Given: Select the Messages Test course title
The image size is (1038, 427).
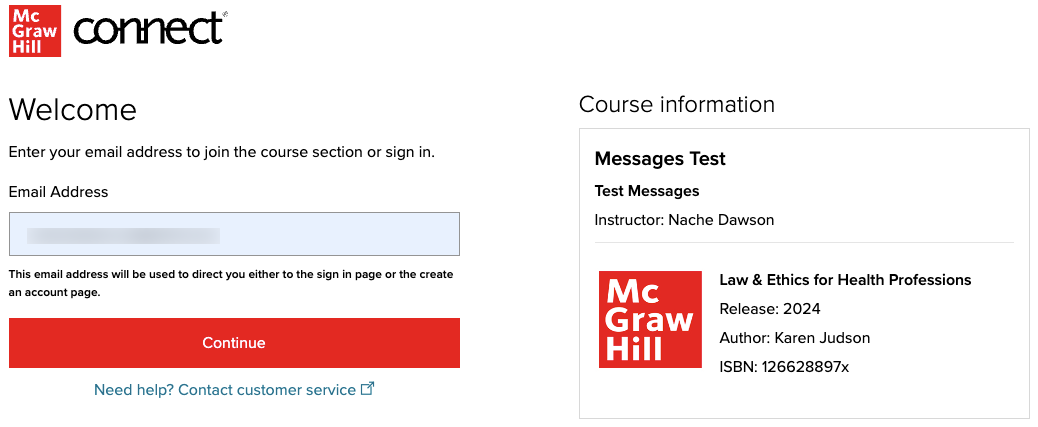Looking at the screenshot, I should pos(660,159).
